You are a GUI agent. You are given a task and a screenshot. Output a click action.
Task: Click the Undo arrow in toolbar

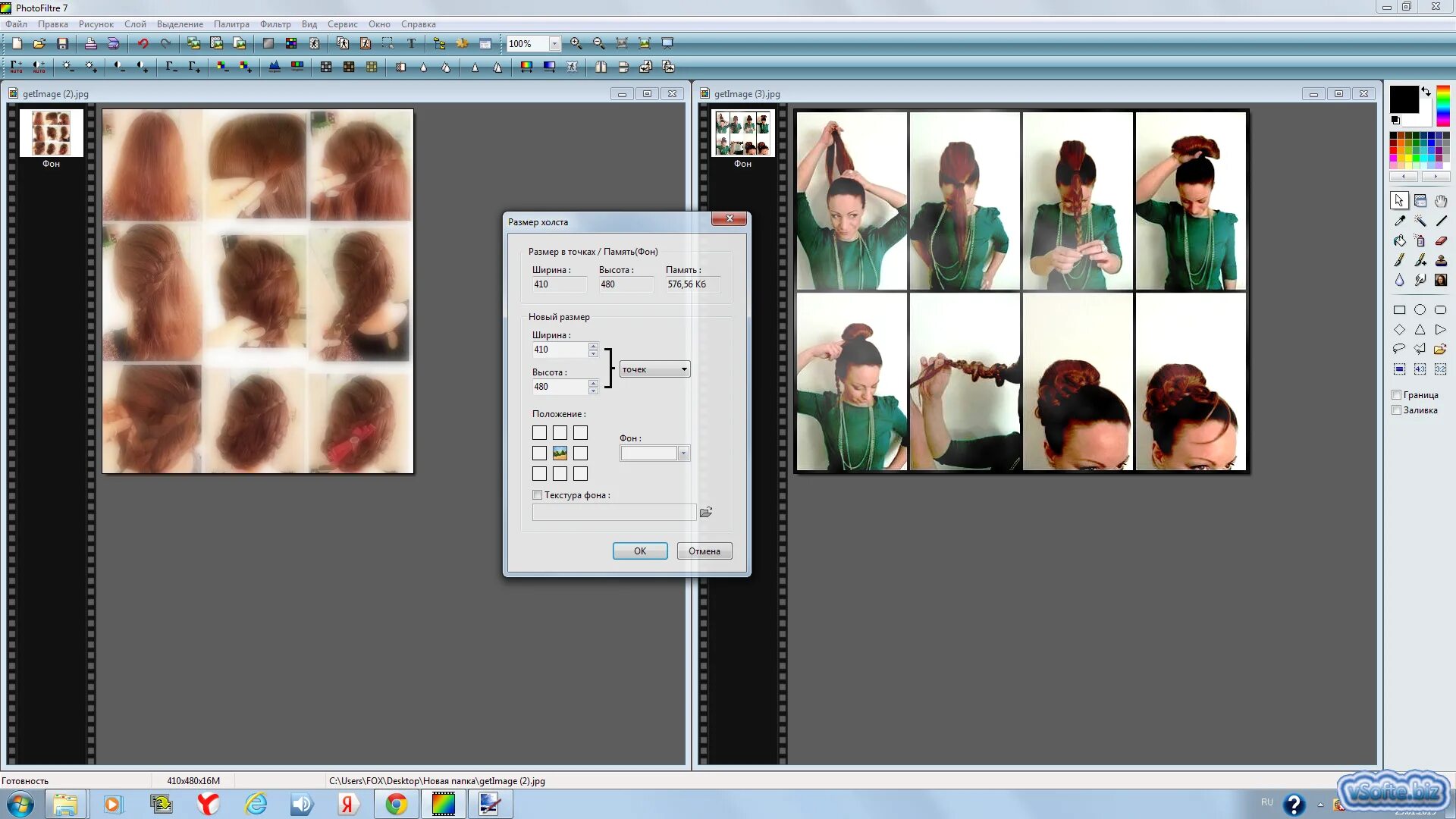click(143, 44)
